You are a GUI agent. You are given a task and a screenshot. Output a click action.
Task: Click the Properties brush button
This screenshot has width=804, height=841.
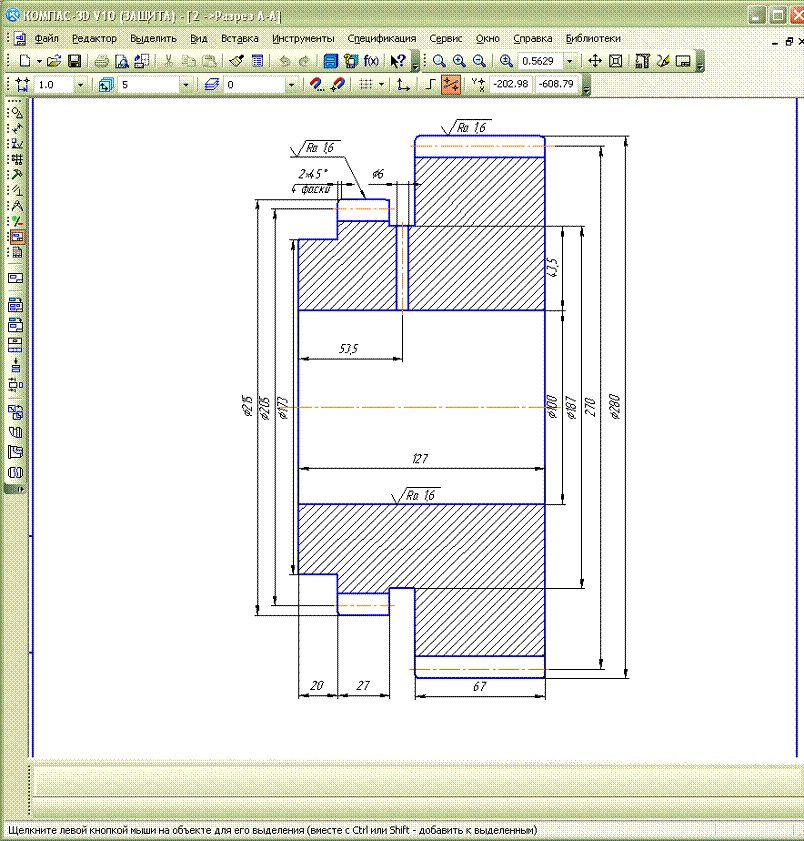pyautogui.click(x=236, y=61)
